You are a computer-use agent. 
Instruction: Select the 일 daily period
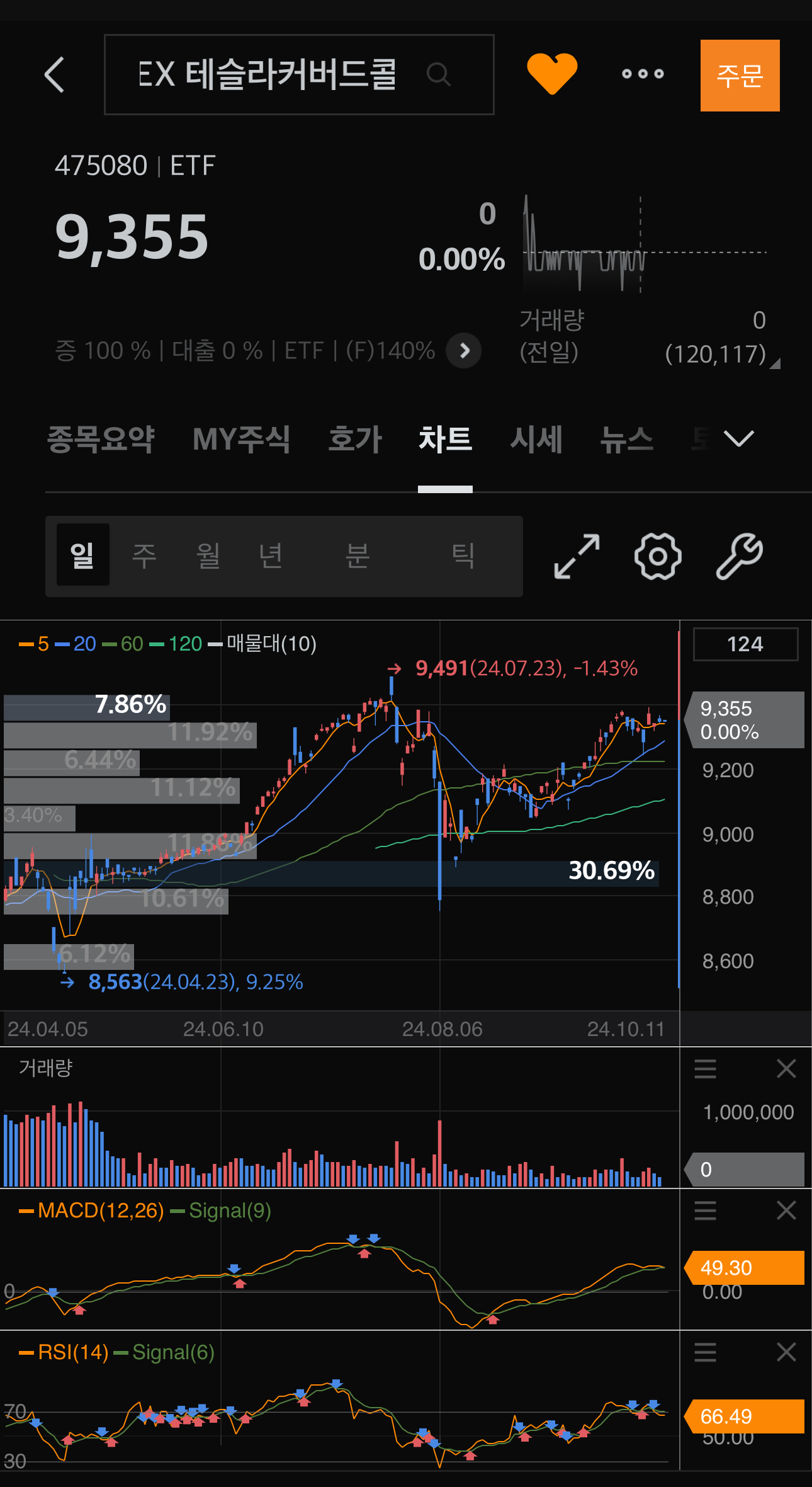pos(82,555)
